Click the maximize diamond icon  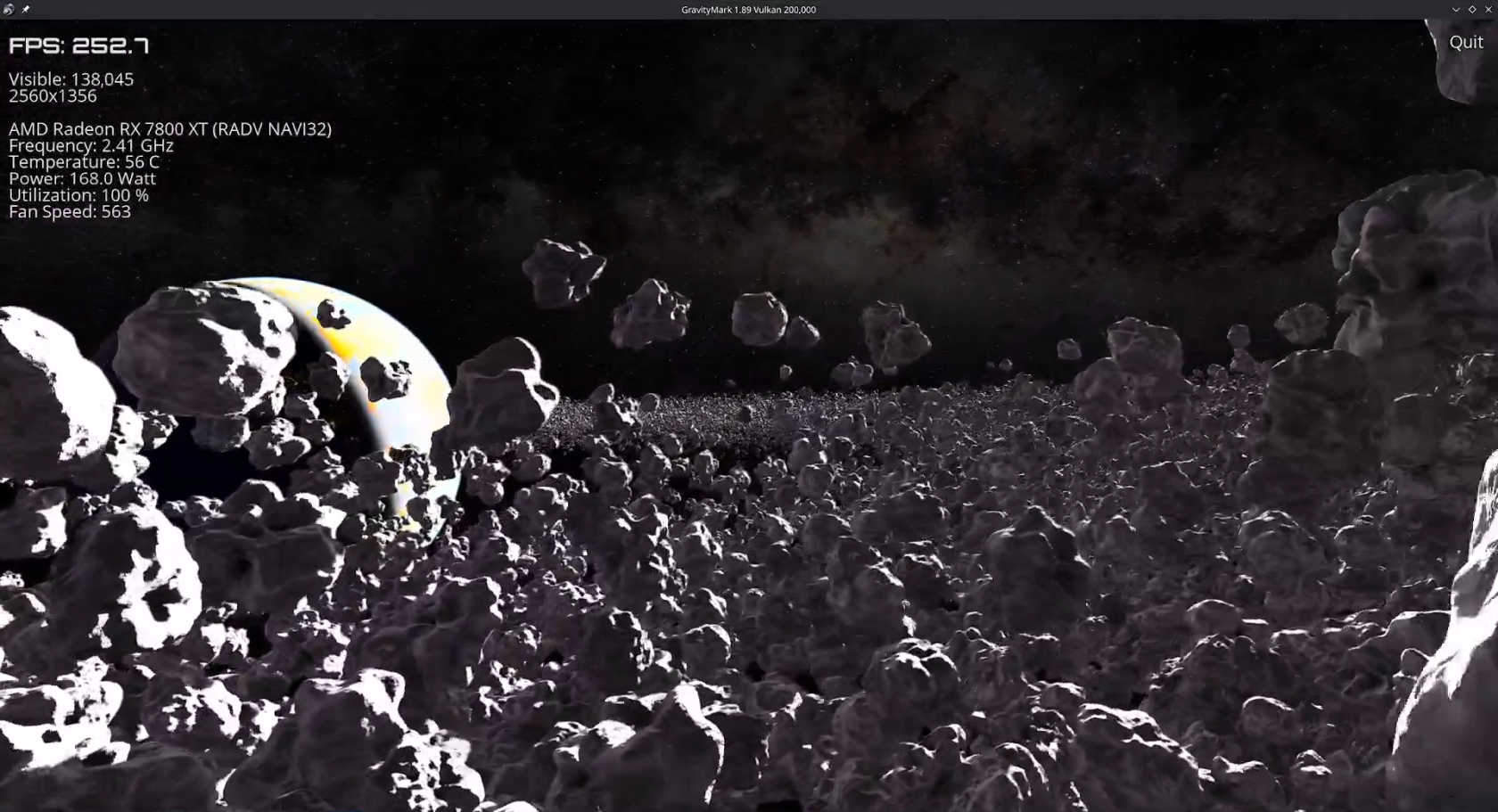[x=1470, y=10]
